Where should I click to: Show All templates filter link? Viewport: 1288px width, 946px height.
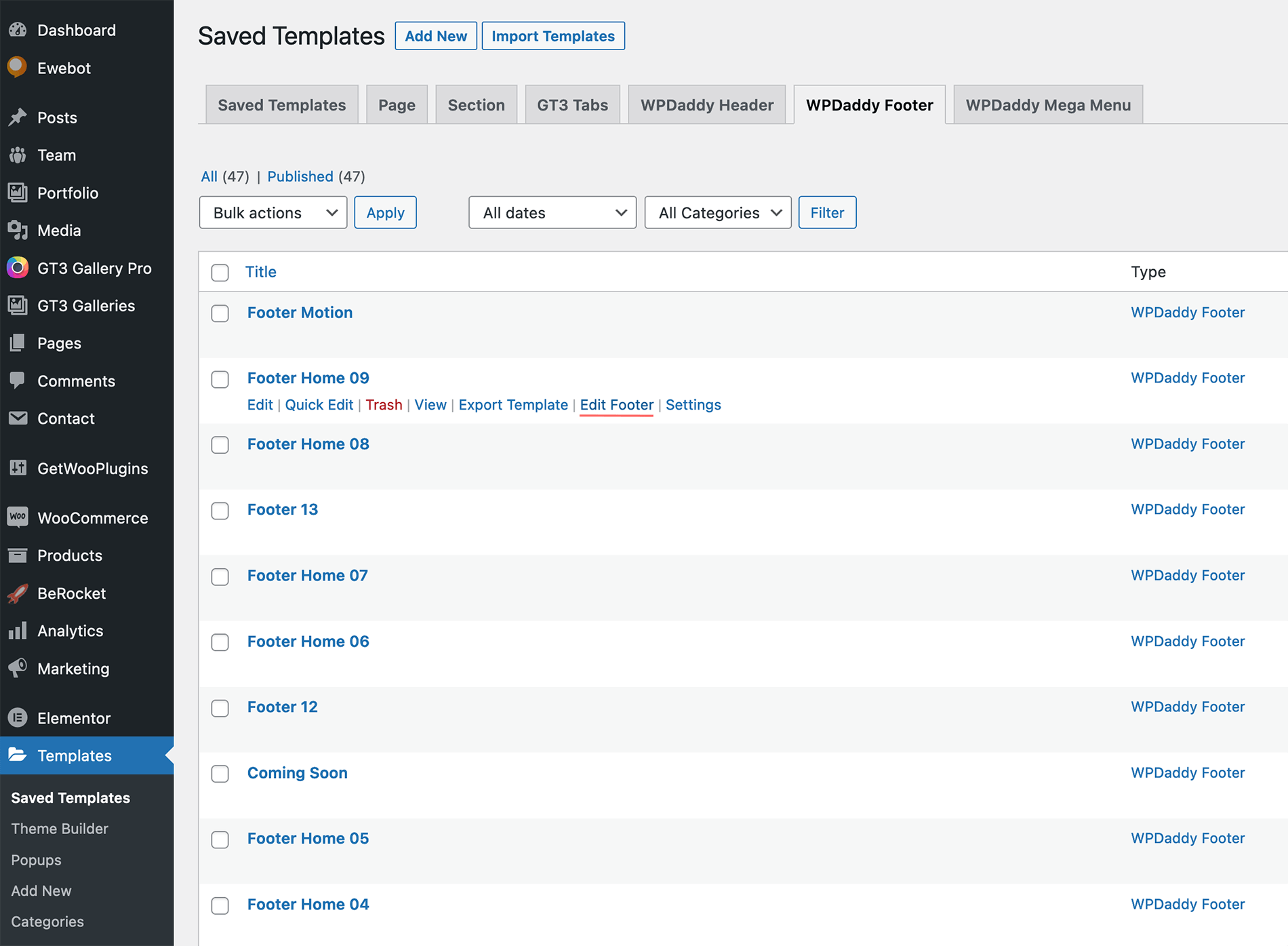209,176
